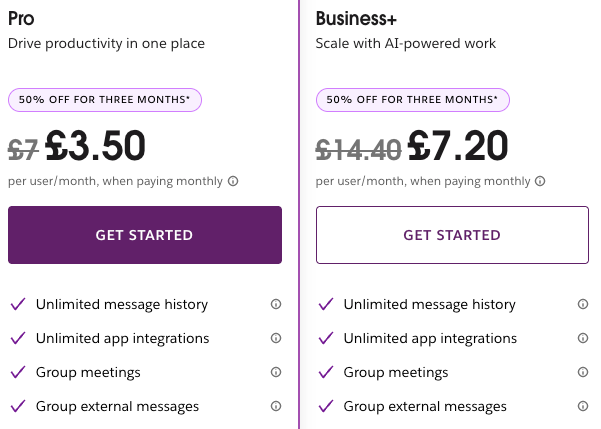Click Business+ plan Get Started button

pos(452,235)
